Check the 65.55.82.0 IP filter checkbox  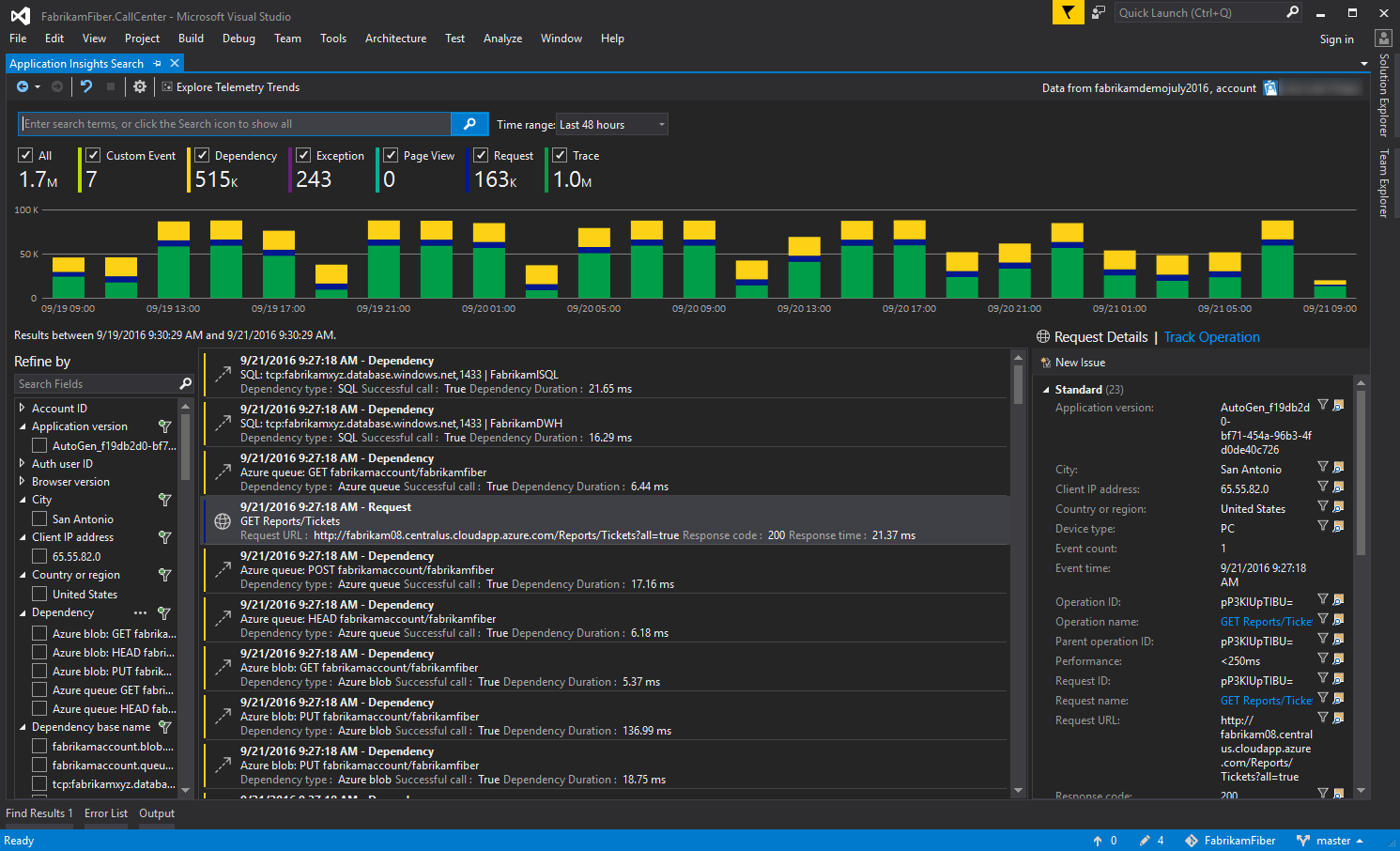tap(39, 556)
